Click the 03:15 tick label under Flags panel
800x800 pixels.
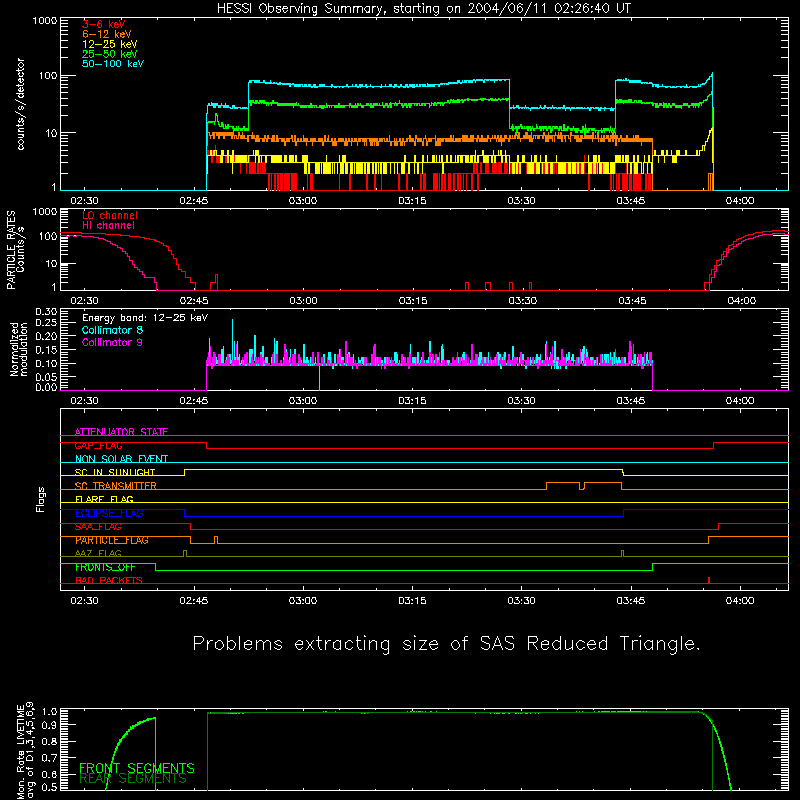(412, 601)
